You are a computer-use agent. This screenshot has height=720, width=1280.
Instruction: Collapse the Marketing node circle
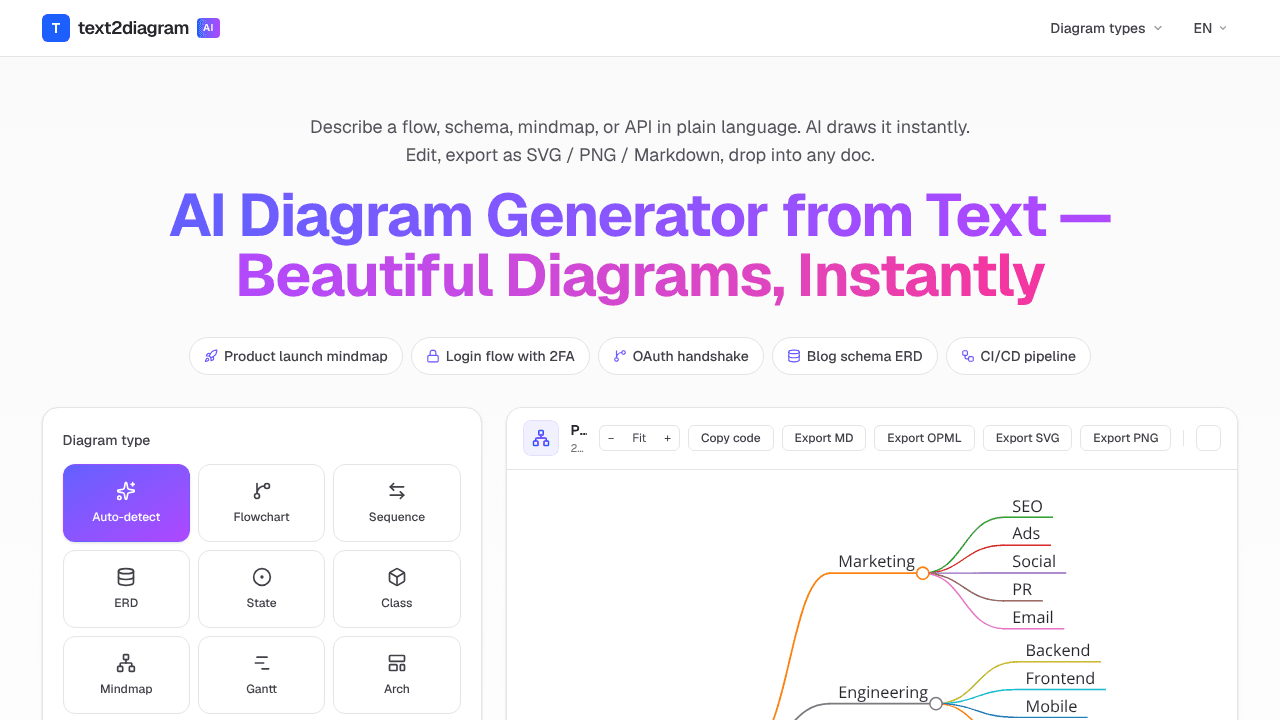pyautogui.click(x=923, y=573)
